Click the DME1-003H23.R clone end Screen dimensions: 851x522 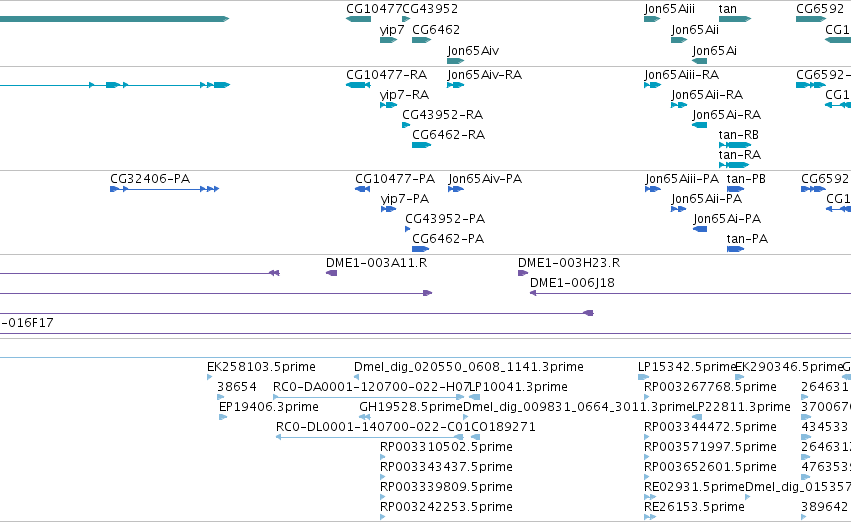click(x=523, y=273)
